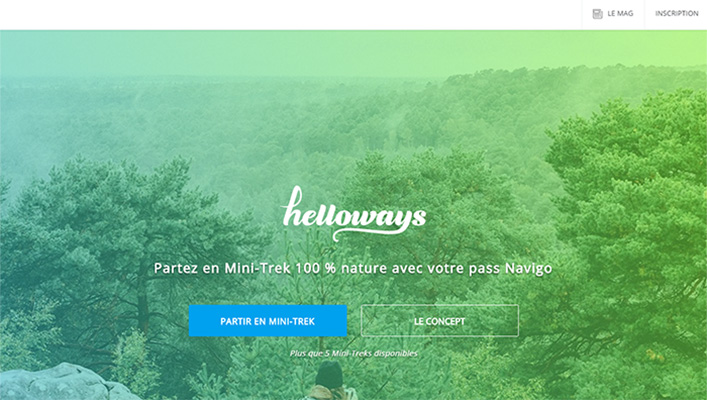Open the LE CONCEPT outlined button
This screenshot has height=400, width=707.
pos(440,321)
